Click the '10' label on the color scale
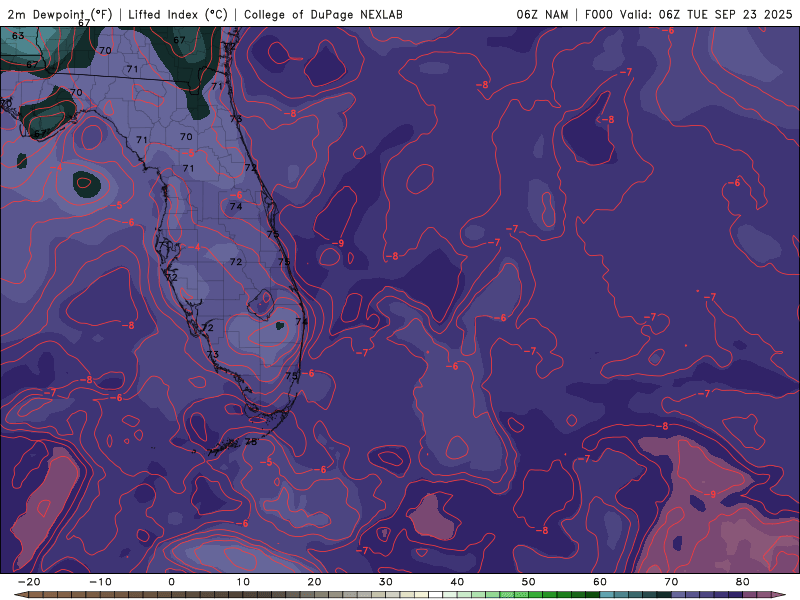The width and height of the screenshot is (800, 600). [x=243, y=582]
